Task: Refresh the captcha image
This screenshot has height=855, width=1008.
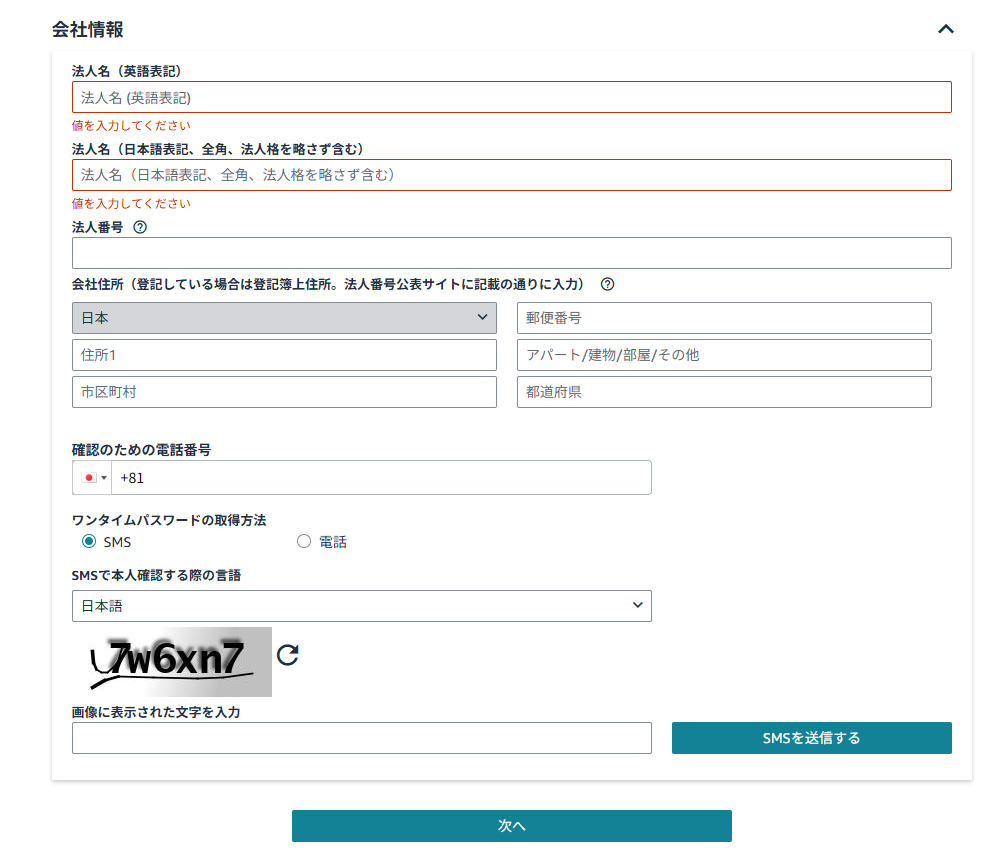Action: coord(288,655)
